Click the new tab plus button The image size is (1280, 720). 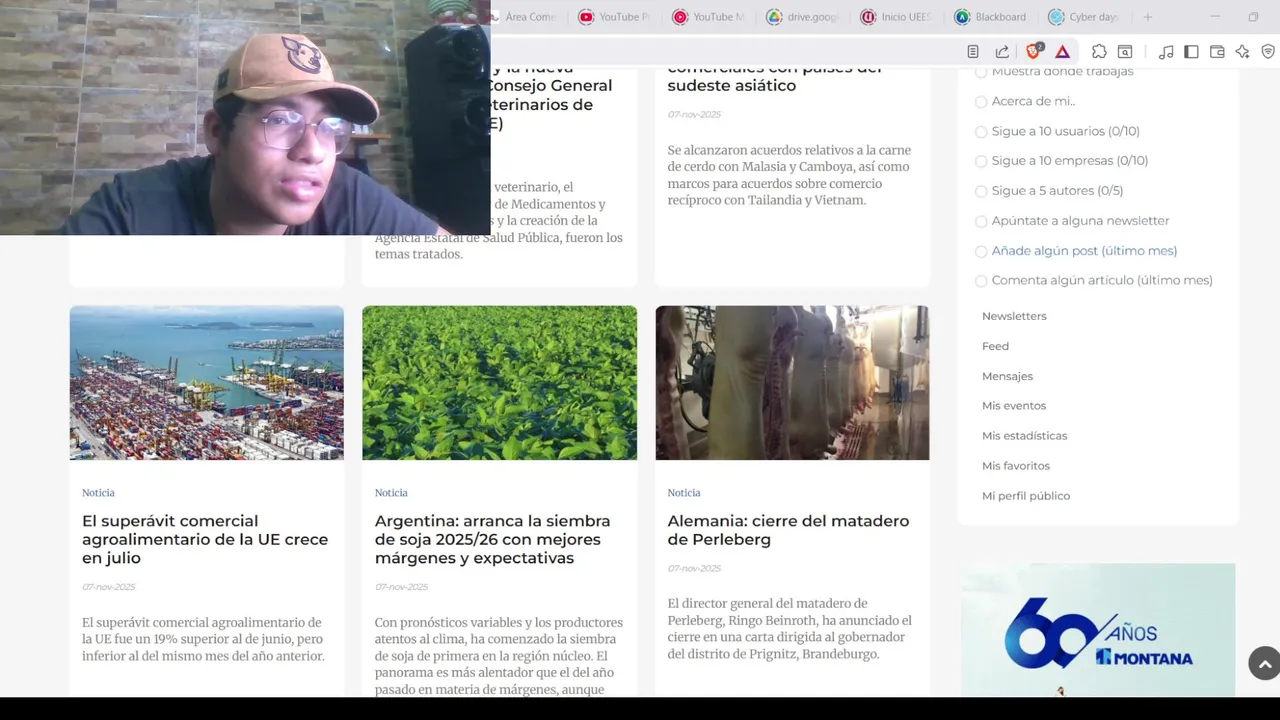[x=1148, y=17]
